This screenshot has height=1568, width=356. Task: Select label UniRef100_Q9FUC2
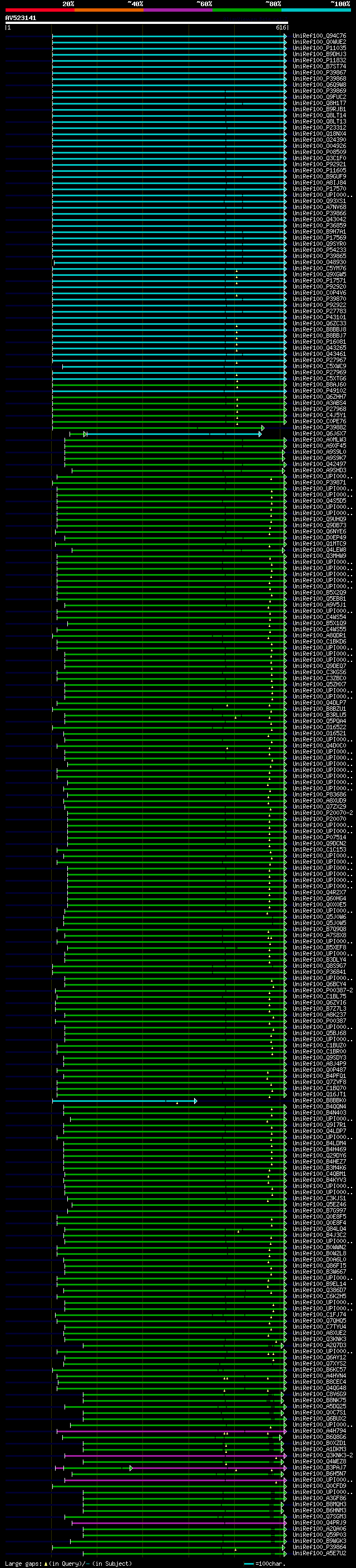[x=319, y=97]
